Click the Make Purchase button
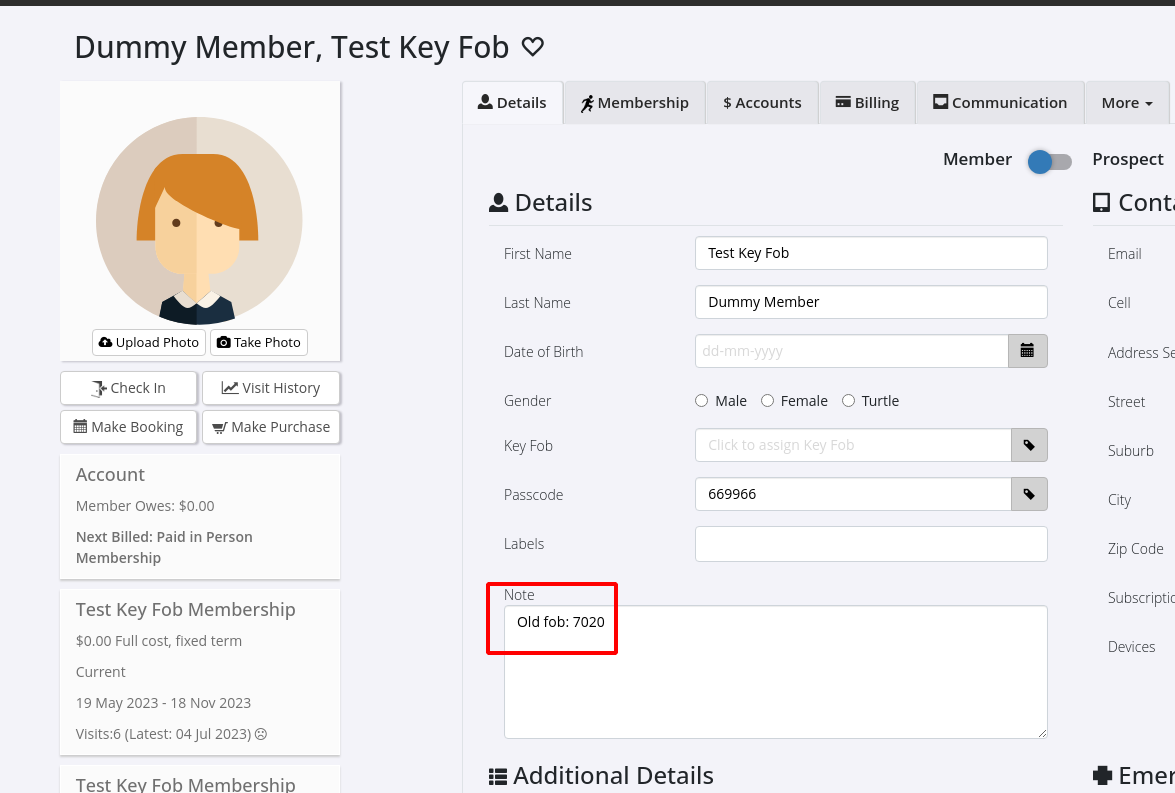The height and width of the screenshot is (793, 1175). tap(270, 427)
